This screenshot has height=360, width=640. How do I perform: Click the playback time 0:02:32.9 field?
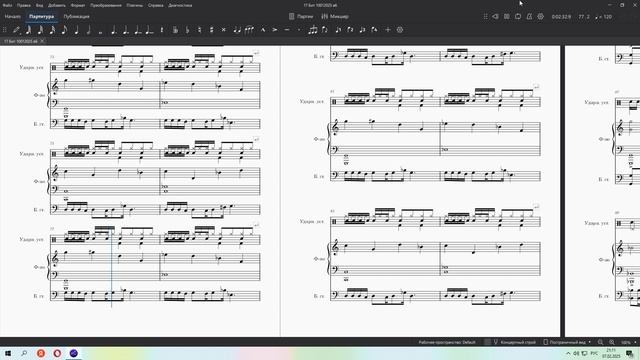pos(561,17)
